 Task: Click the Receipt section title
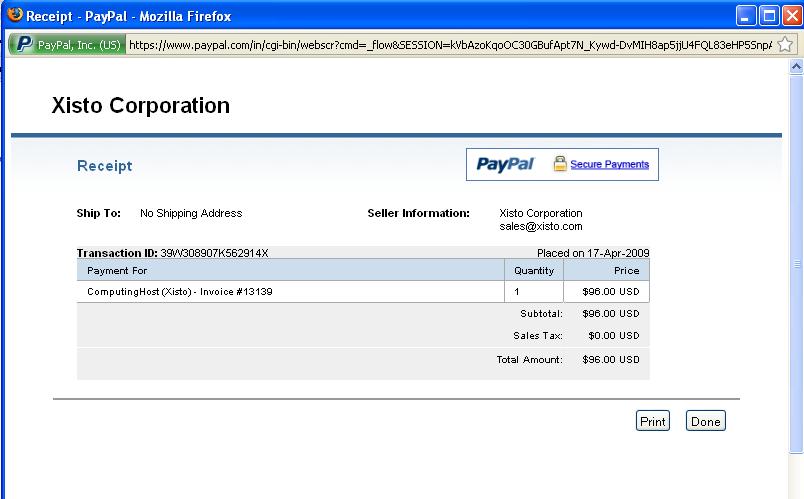(105, 166)
